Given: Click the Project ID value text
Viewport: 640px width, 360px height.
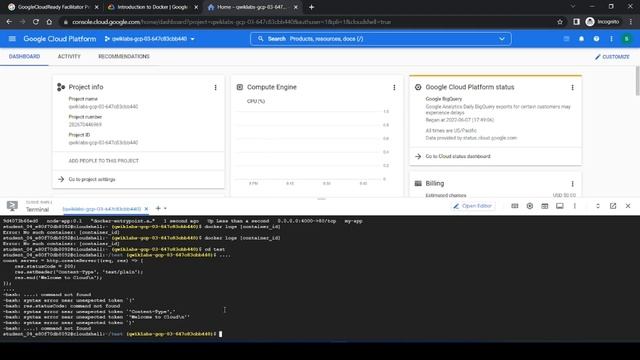Looking at the screenshot, I should pos(103,142).
